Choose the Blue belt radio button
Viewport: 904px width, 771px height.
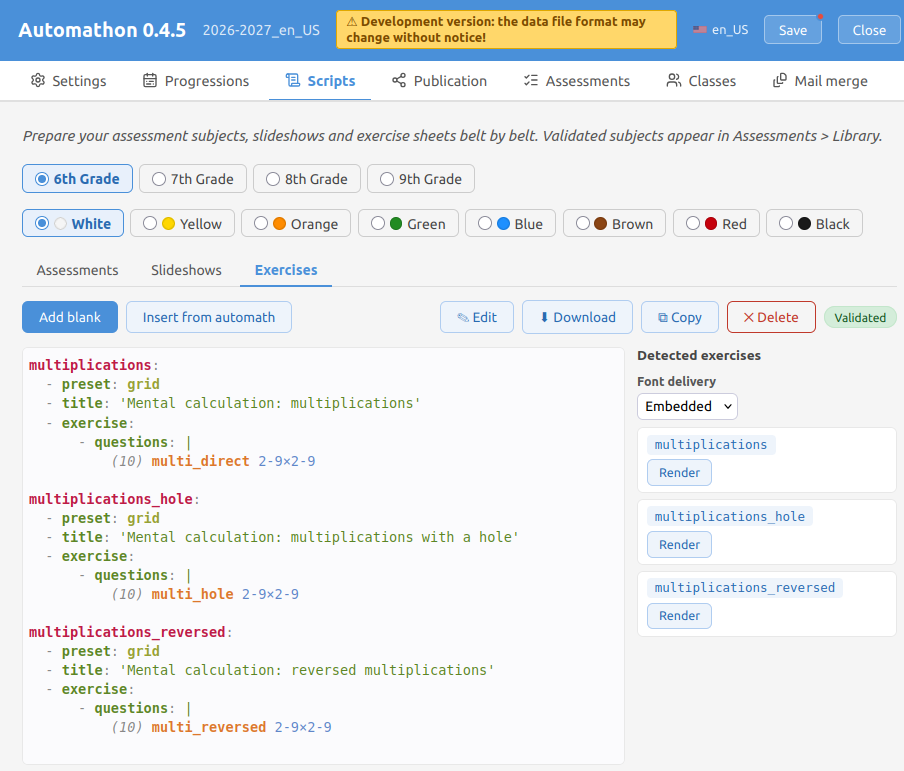(x=485, y=223)
